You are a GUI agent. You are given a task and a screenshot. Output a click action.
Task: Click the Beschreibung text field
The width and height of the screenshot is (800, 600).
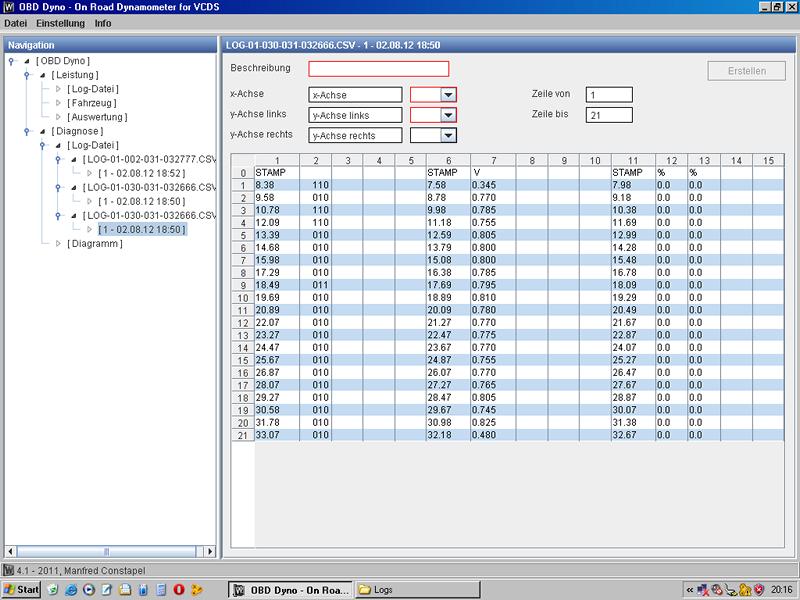(x=378, y=69)
